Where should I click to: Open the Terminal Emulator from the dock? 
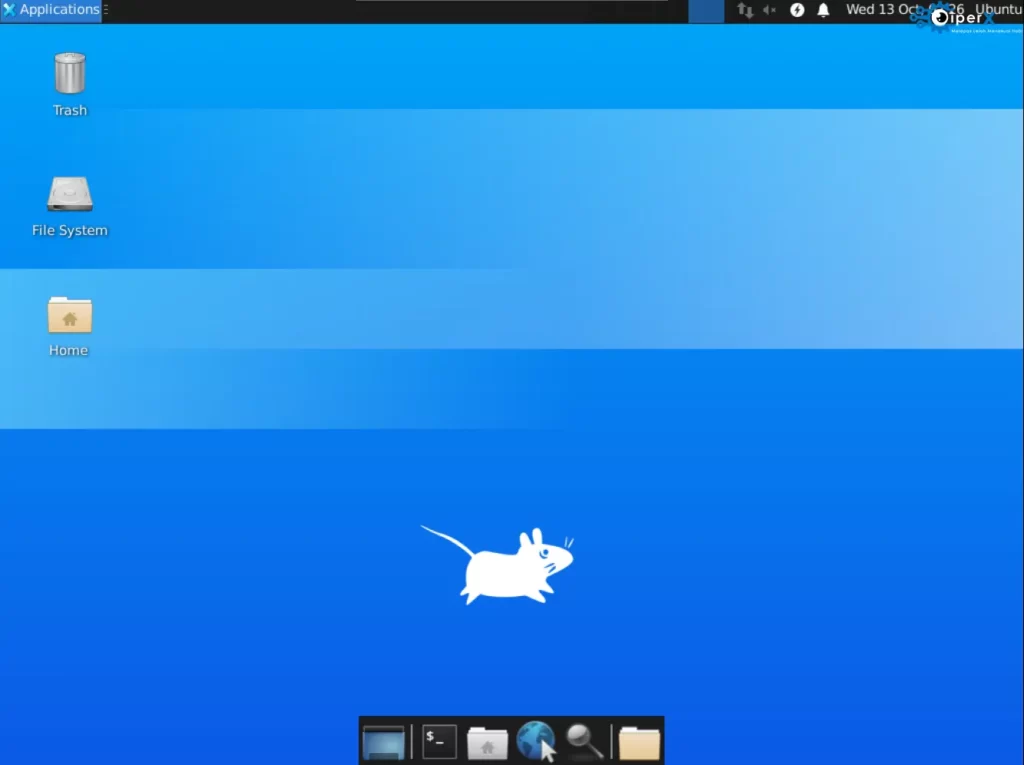click(438, 741)
